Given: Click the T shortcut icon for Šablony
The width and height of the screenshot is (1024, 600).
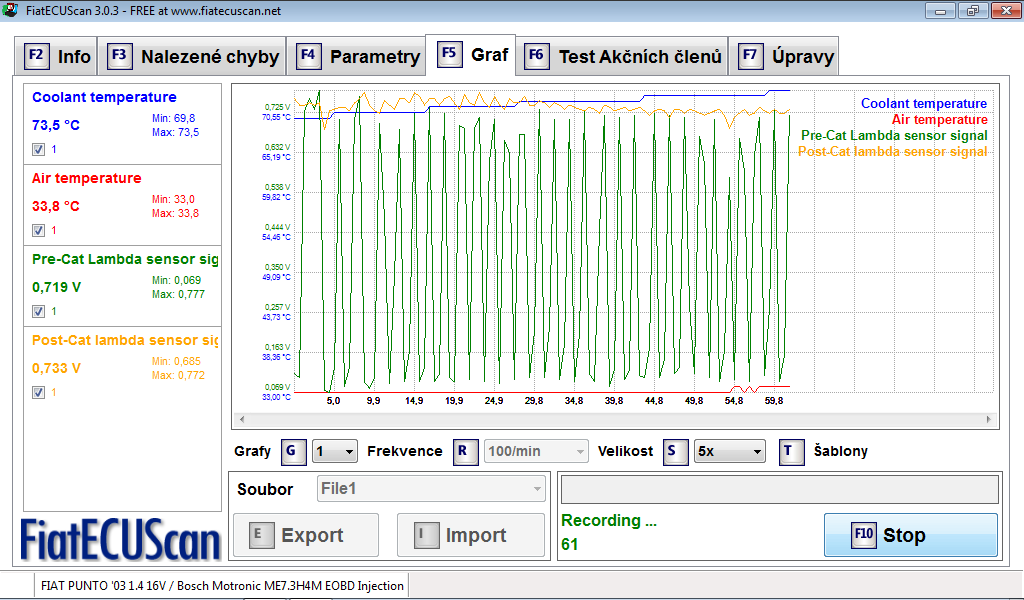Looking at the screenshot, I should click(x=792, y=451).
